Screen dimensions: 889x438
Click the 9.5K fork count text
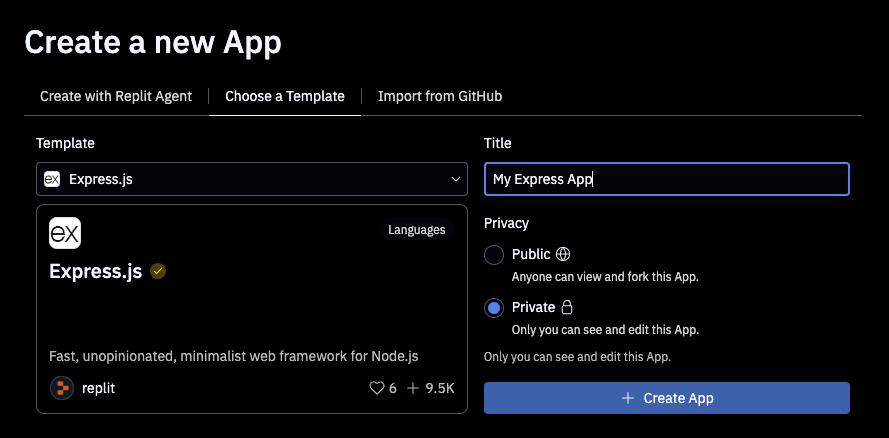pos(440,388)
